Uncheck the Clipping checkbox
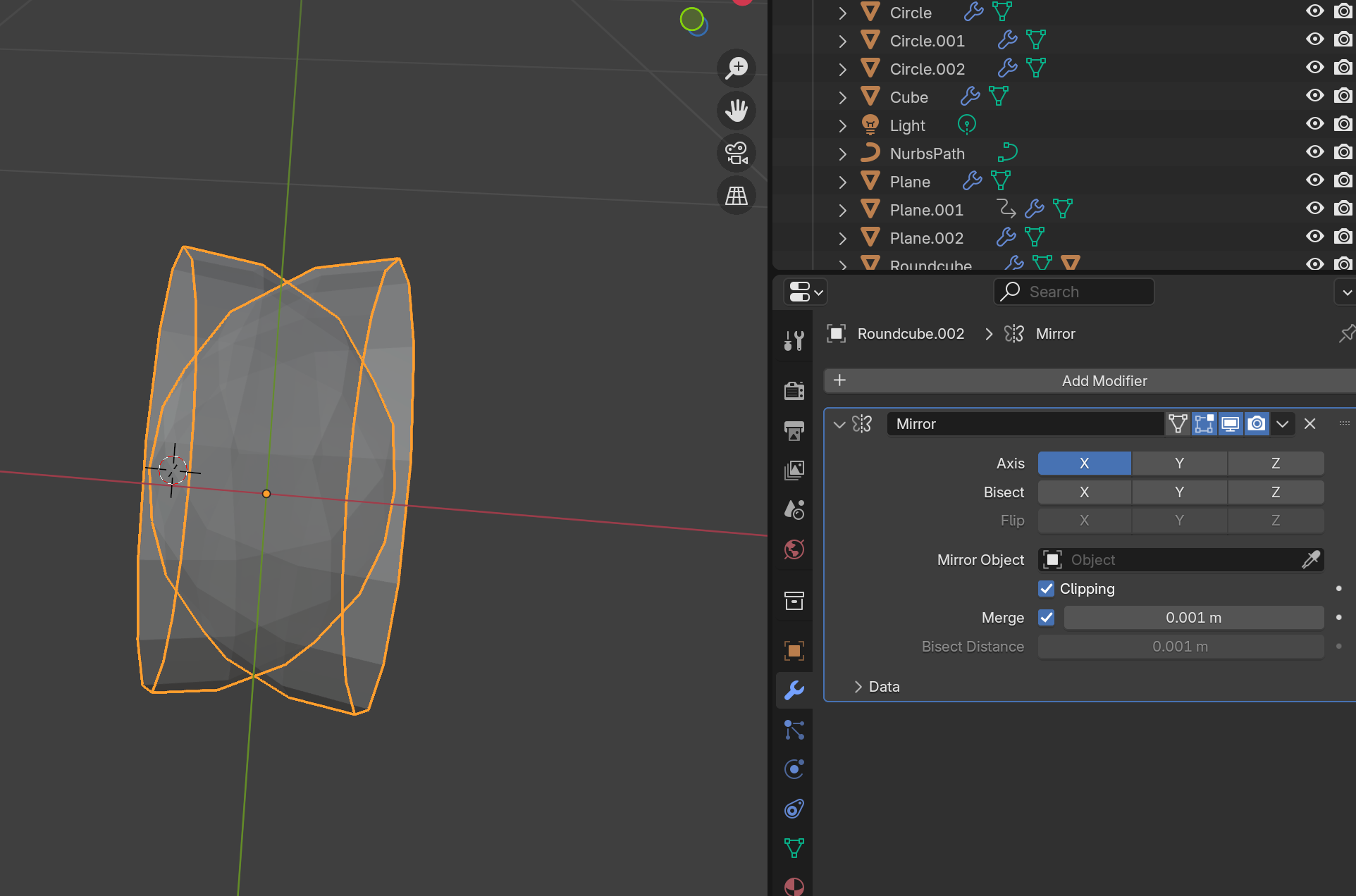The height and width of the screenshot is (896, 1356). [x=1047, y=589]
